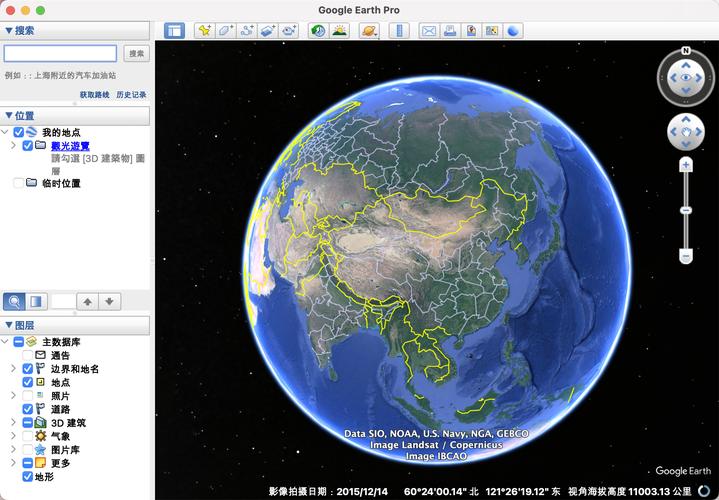Open the ruler tool
Viewport: 719px width, 500px height.
[x=399, y=31]
